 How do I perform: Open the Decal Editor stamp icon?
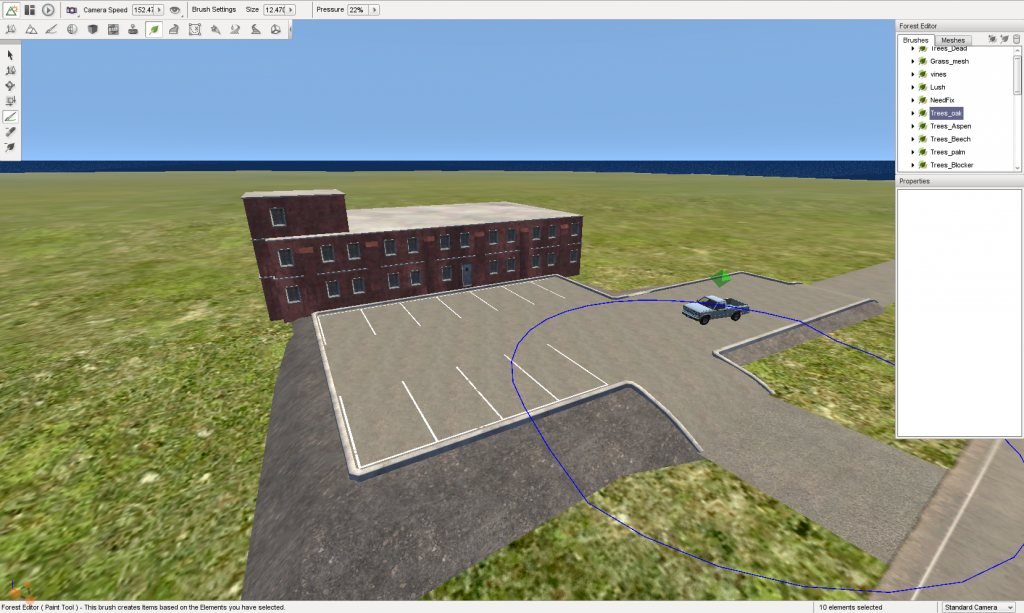pyautogui.click(x=133, y=29)
